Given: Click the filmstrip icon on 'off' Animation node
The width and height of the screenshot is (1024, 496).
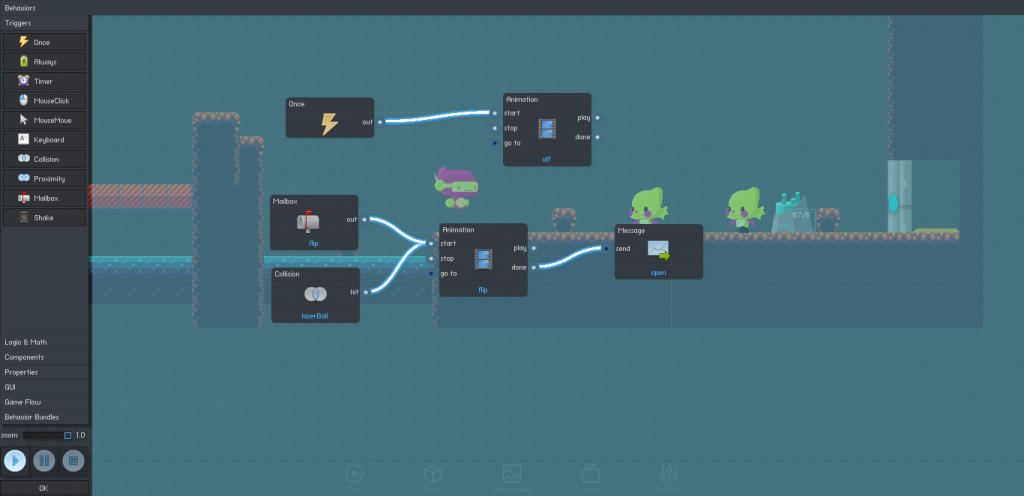Looking at the screenshot, I should pyautogui.click(x=547, y=129).
